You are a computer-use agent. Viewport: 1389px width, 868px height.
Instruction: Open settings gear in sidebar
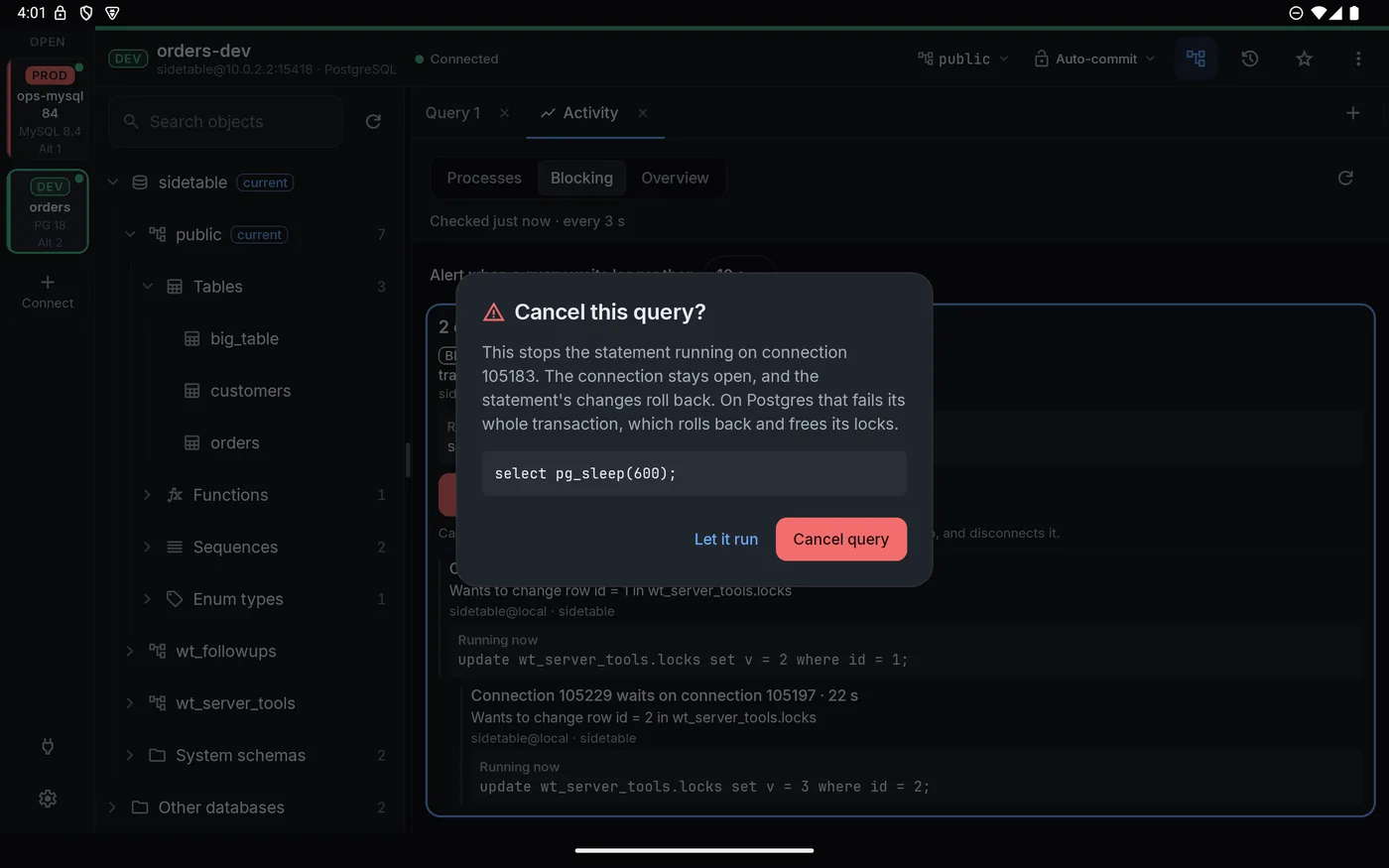click(x=48, y=799)
